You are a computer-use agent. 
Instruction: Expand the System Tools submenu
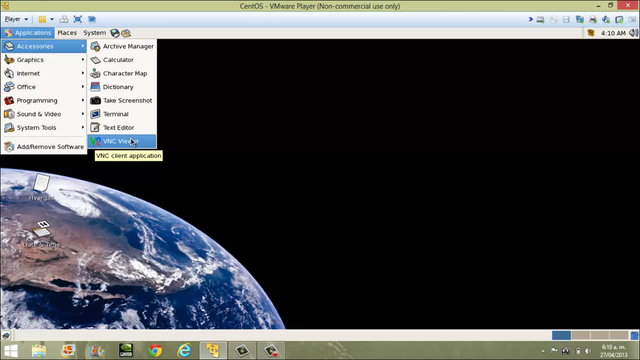pyautogui.click(x=44, y=127)
